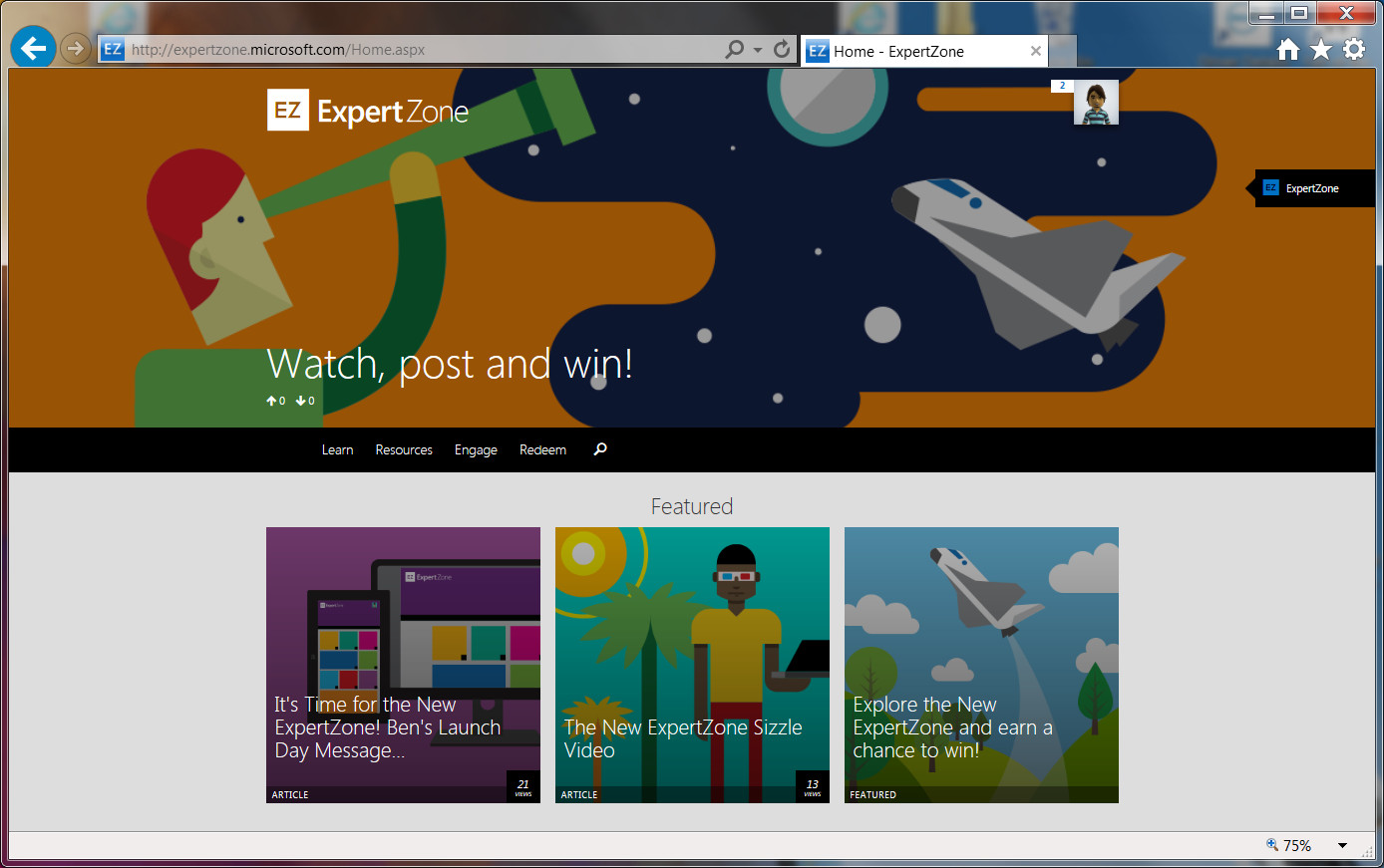
Task: Click the ExpertZone charm on the right edge
Action: pyautogui.click(x=1314, y=187)
